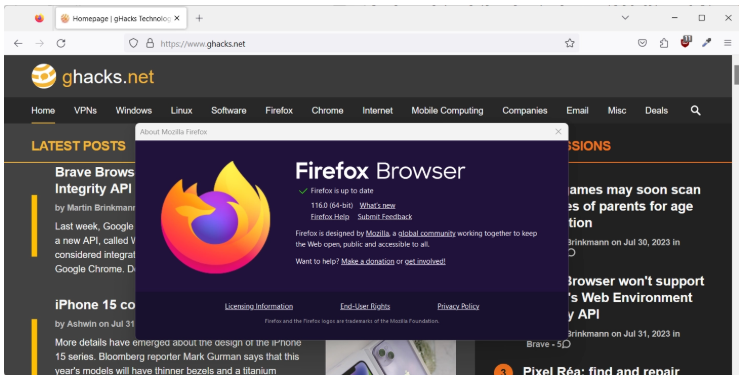Image resolution: width=739 pixels, height=375 pixels.
Task: Save page to Pocket icon
Action: pyautogui.click(x=642, y=43)
